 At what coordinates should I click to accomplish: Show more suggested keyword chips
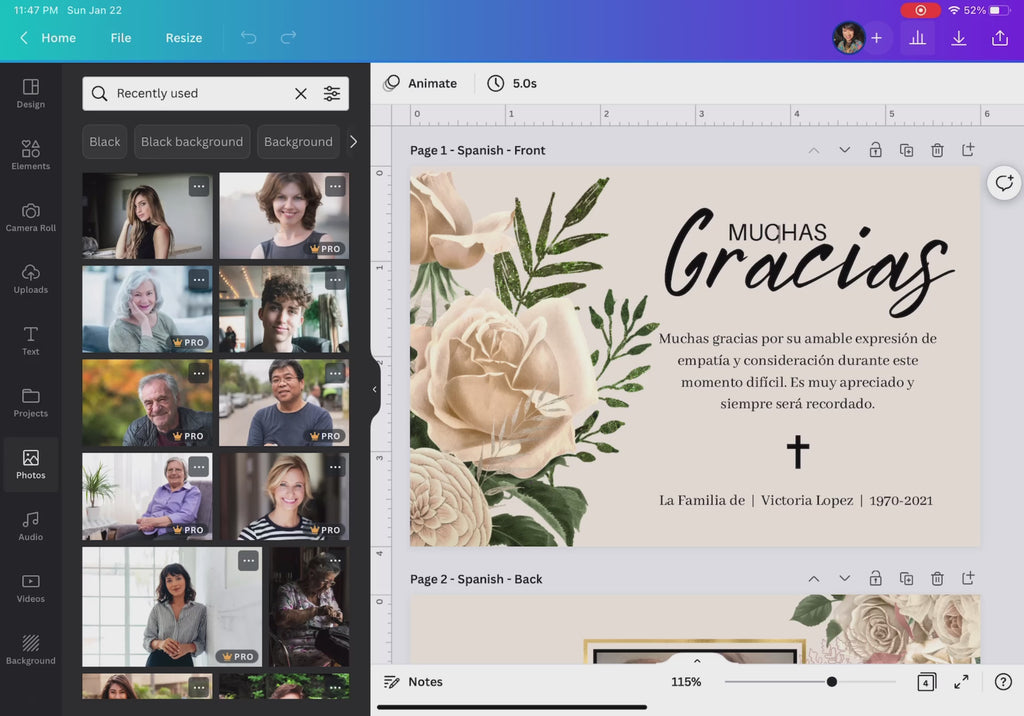[353, 142]
